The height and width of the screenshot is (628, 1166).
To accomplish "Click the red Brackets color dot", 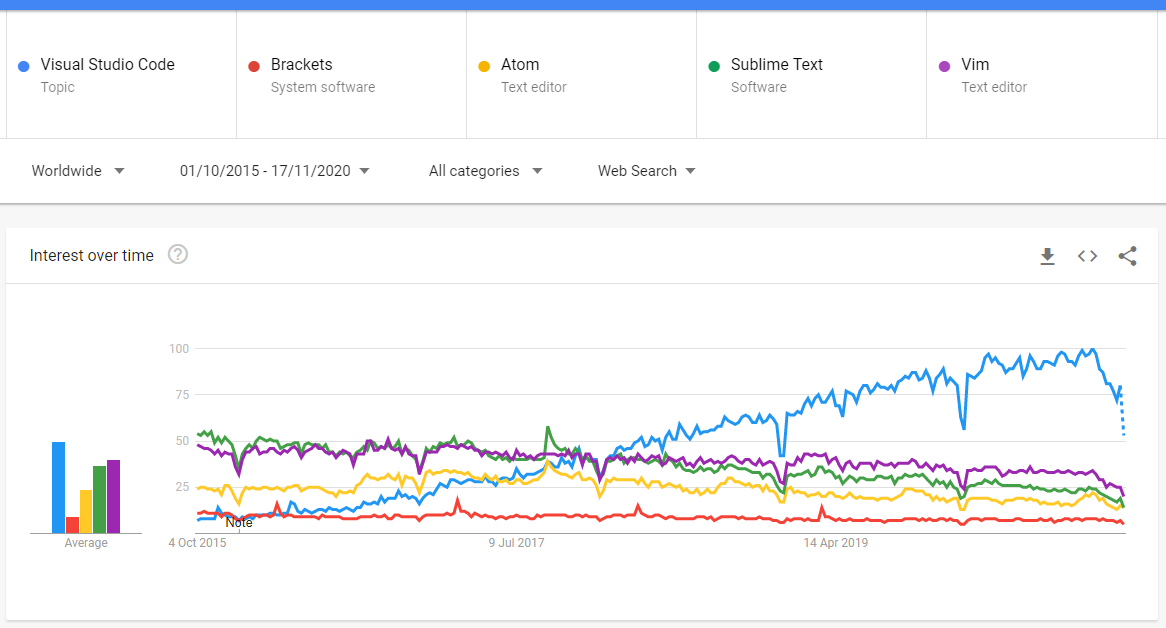I will [x=253, y=65].
